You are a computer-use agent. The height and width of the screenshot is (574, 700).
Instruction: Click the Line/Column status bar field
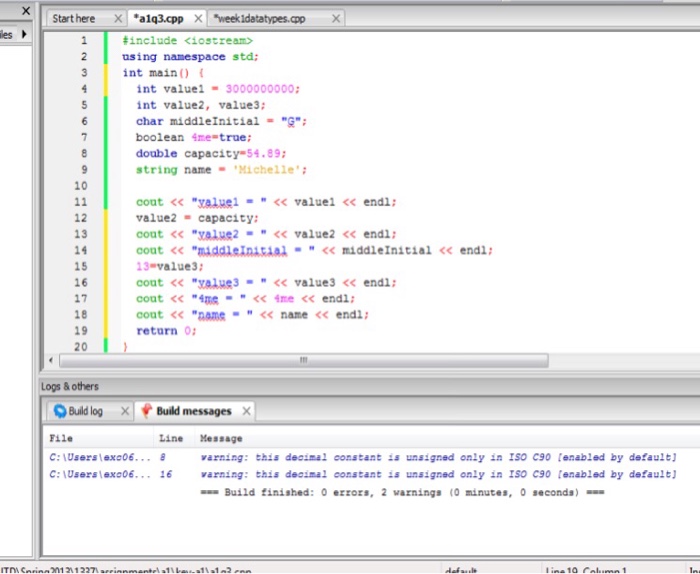[x=585, y=570]
